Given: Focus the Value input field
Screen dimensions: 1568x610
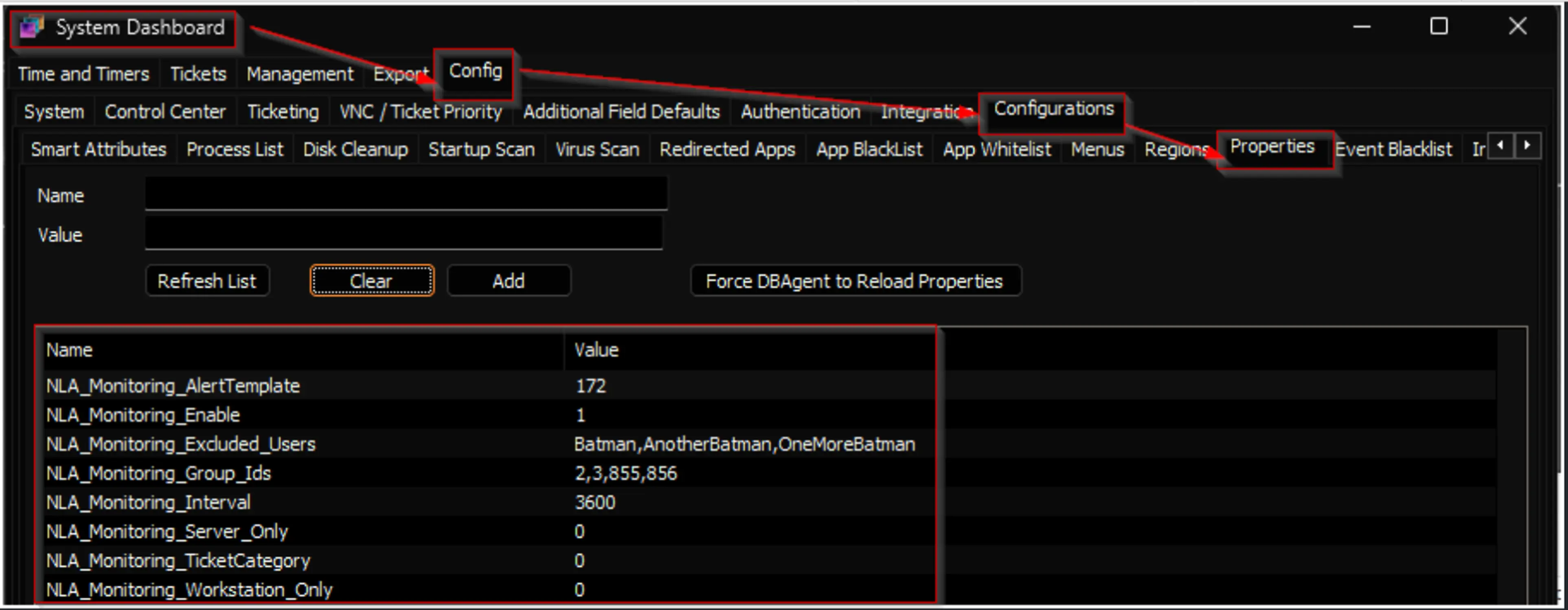Looking at the screenshot, I should point(404,233).
